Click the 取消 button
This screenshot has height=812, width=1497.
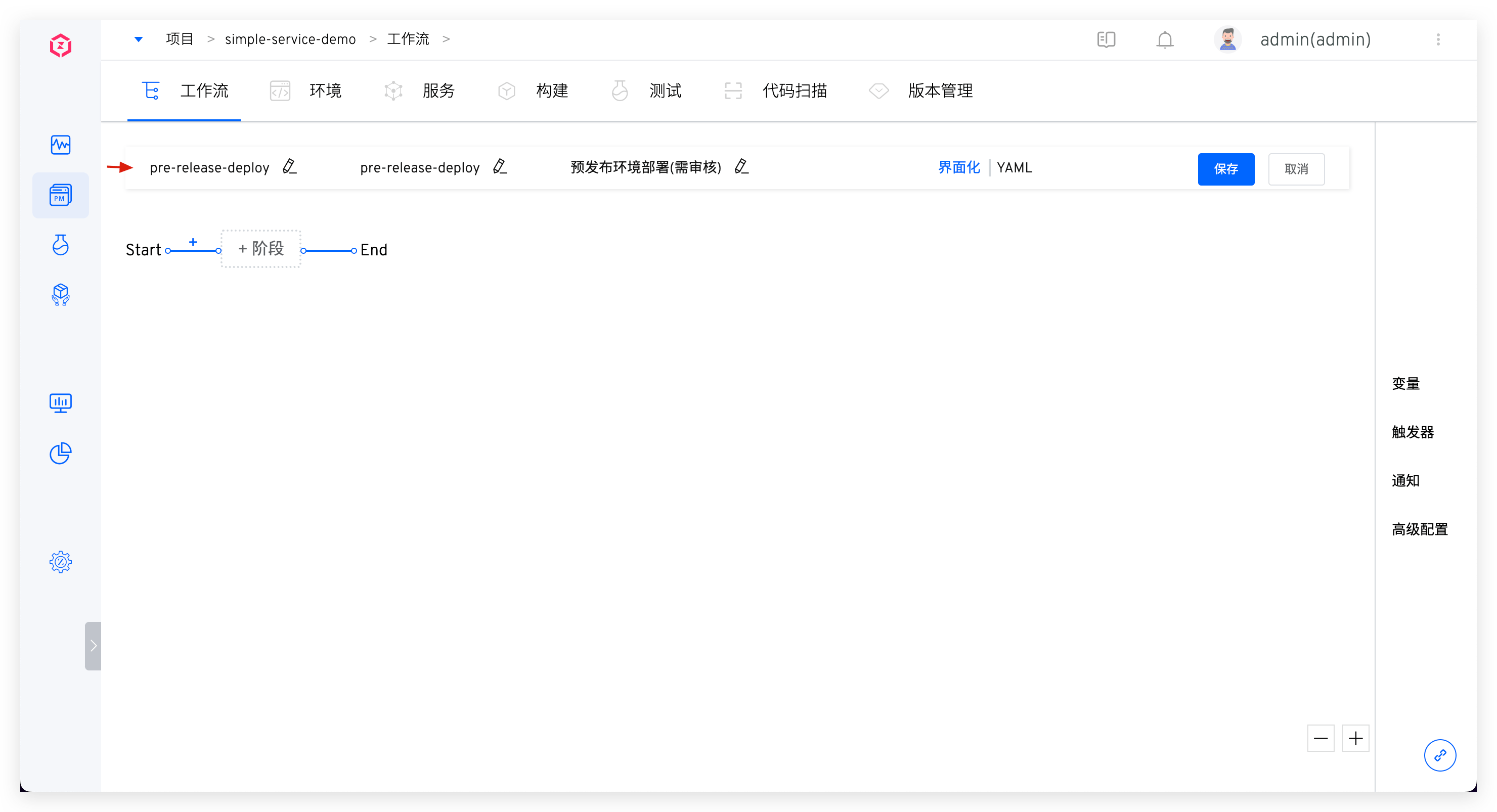(1296, 169)
